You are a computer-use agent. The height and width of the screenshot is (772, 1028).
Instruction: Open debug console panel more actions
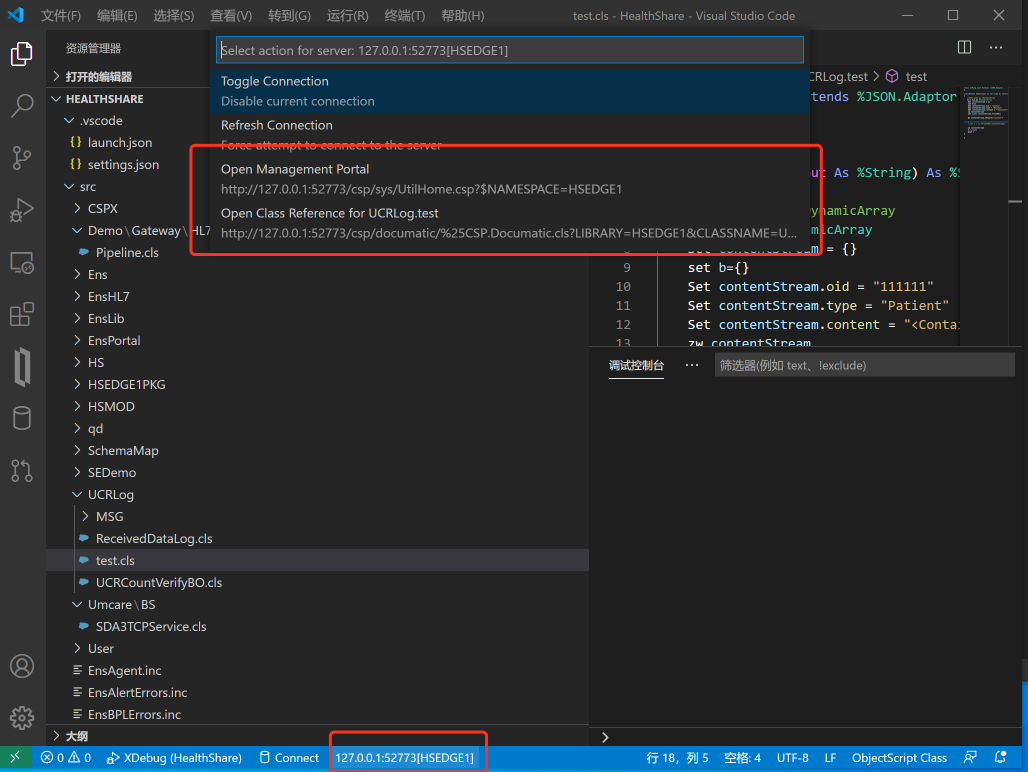point(692,365)
